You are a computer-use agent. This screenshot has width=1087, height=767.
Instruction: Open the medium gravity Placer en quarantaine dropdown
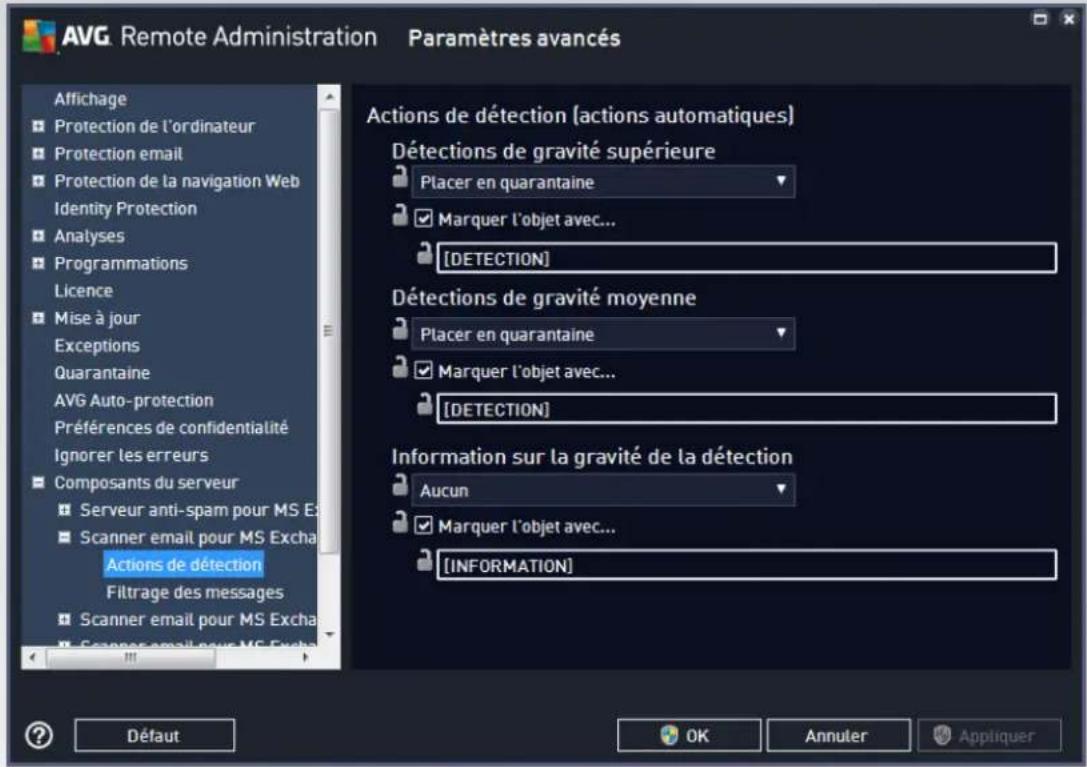[603, 334]
